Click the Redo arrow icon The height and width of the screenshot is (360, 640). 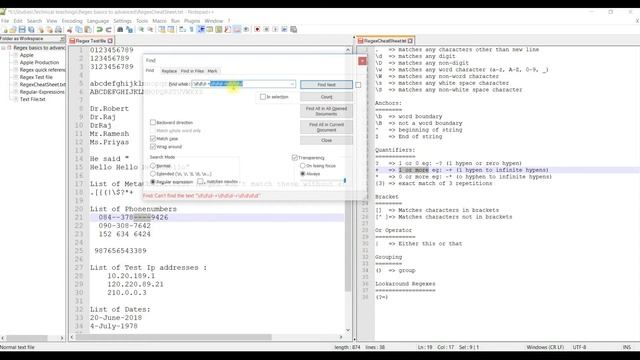[109, 29]
